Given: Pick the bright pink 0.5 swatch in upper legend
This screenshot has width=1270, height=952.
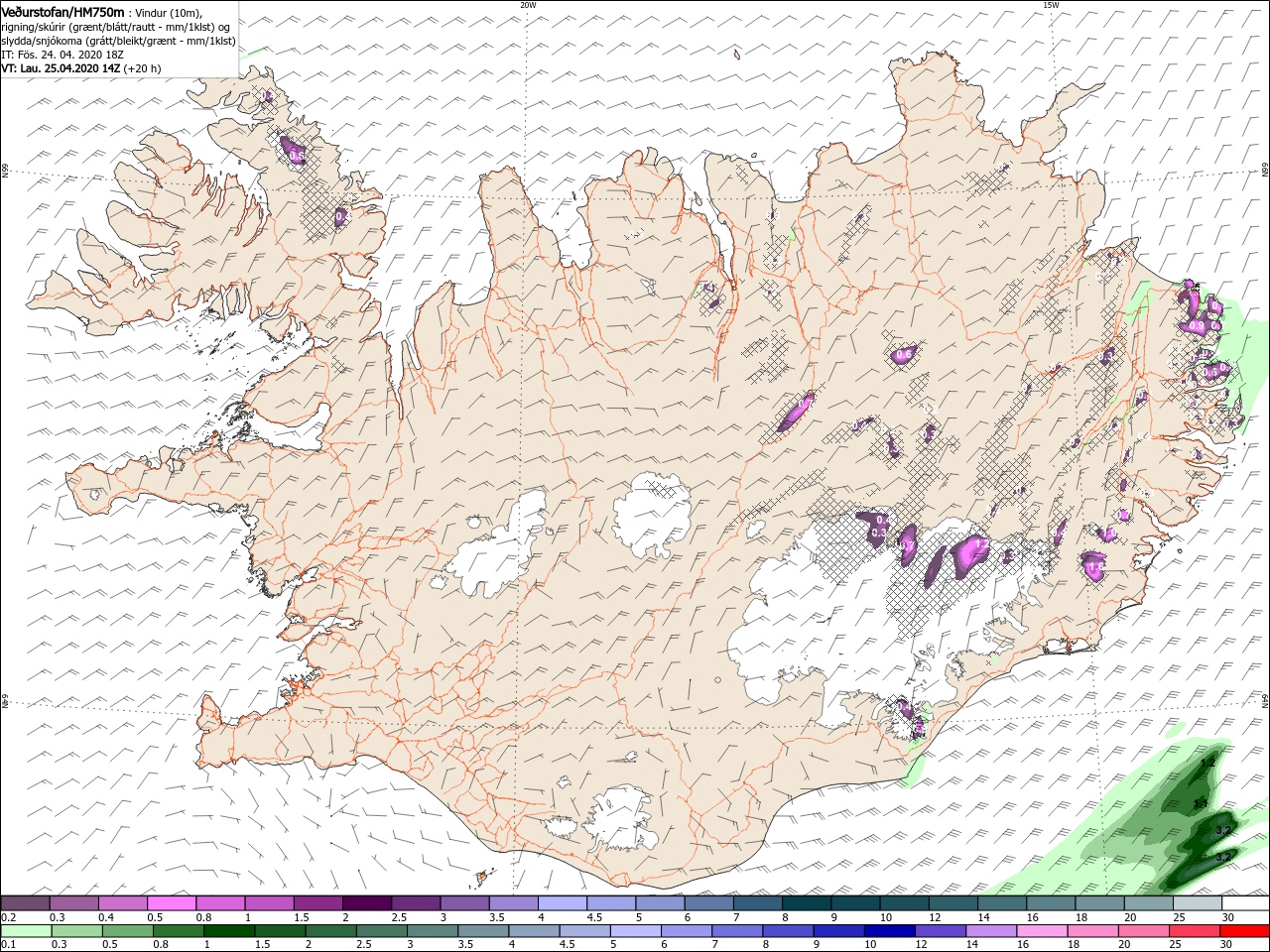Looking at the screenshot, I should pyautogui.click(x=172, y=902).
